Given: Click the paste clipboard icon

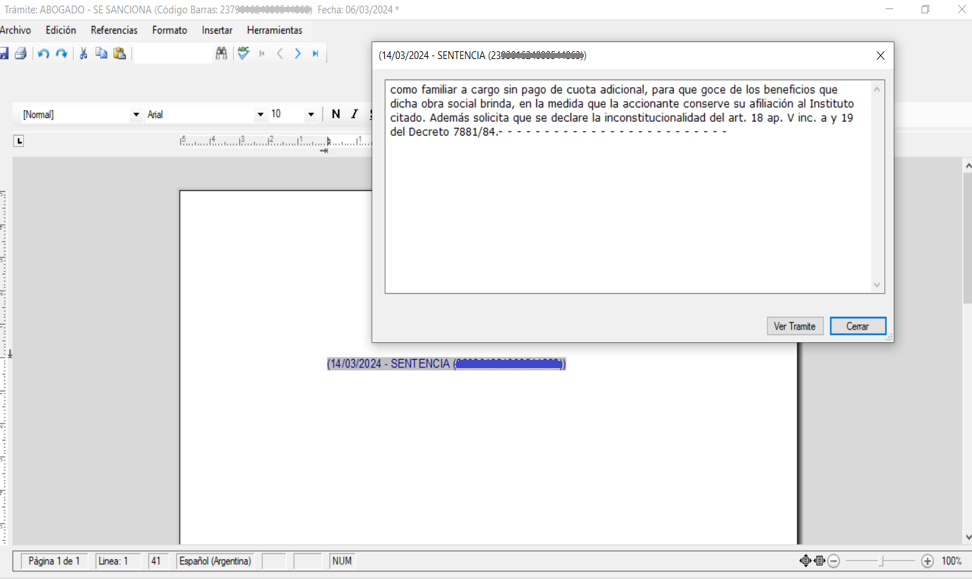Looking at the screenshot, I should pyautogui.click(x=119, y=54).
